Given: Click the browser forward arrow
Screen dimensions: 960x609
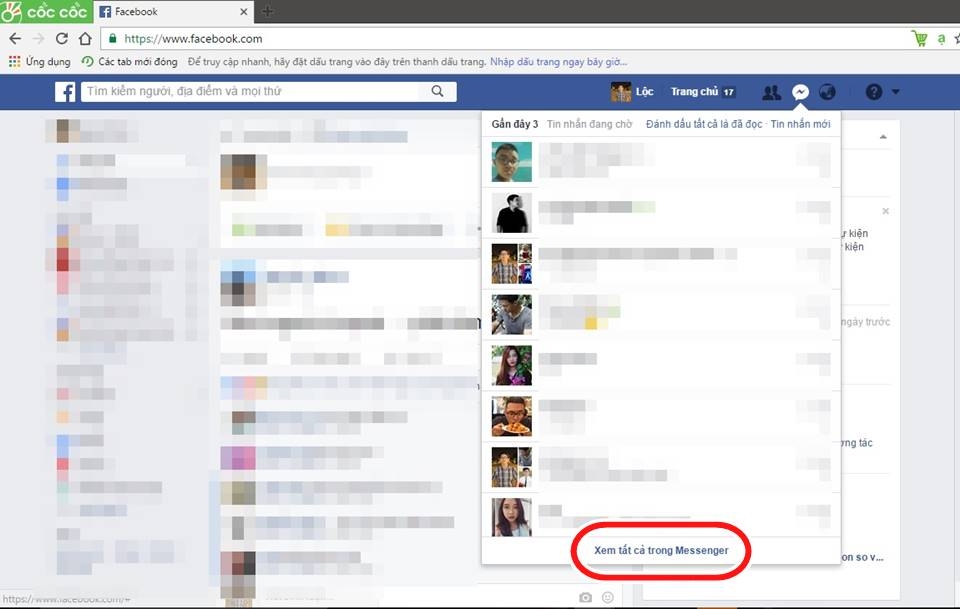Looking at the screenshot, I should point(38,39).
